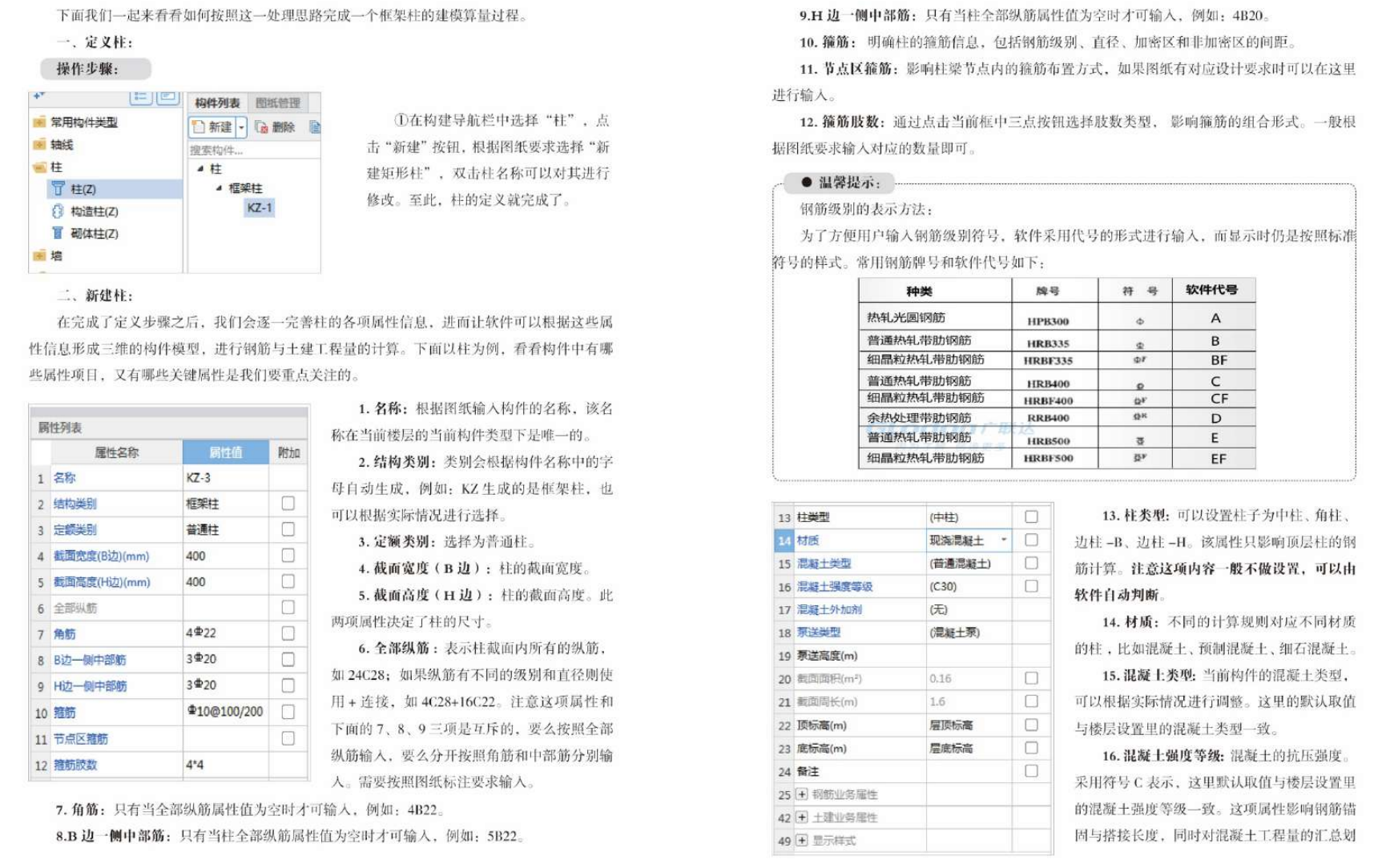Switch to 图纸管理 tab
This screenshot has width=1382, height=868.
pos(278,102)
